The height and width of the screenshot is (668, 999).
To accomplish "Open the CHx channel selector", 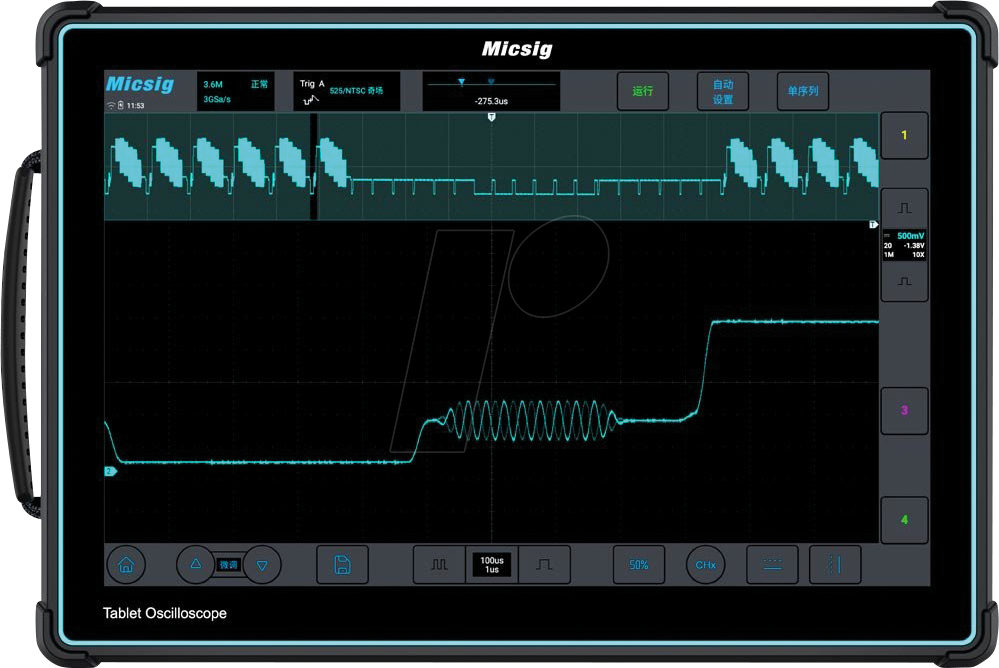I will click(705, 564).
